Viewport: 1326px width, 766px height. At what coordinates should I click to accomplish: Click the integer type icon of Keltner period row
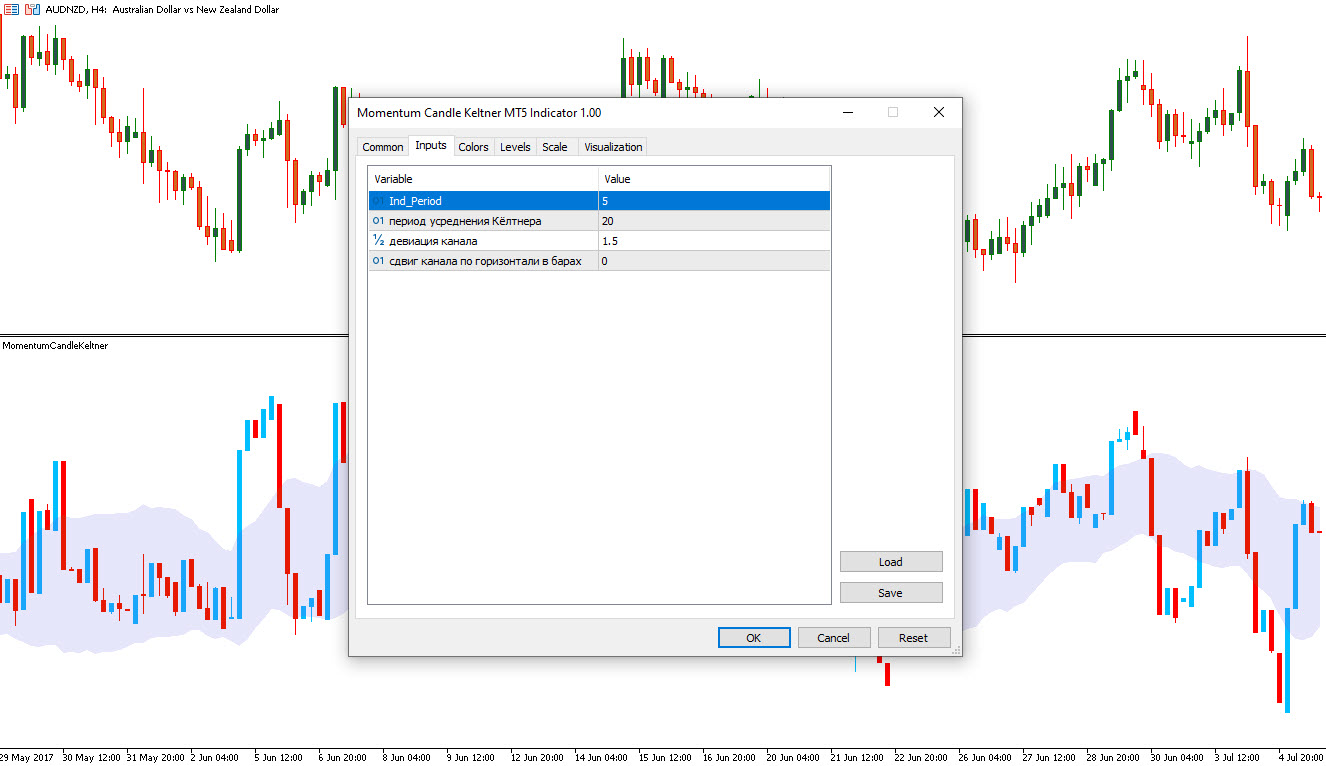(x=378, y=221)
